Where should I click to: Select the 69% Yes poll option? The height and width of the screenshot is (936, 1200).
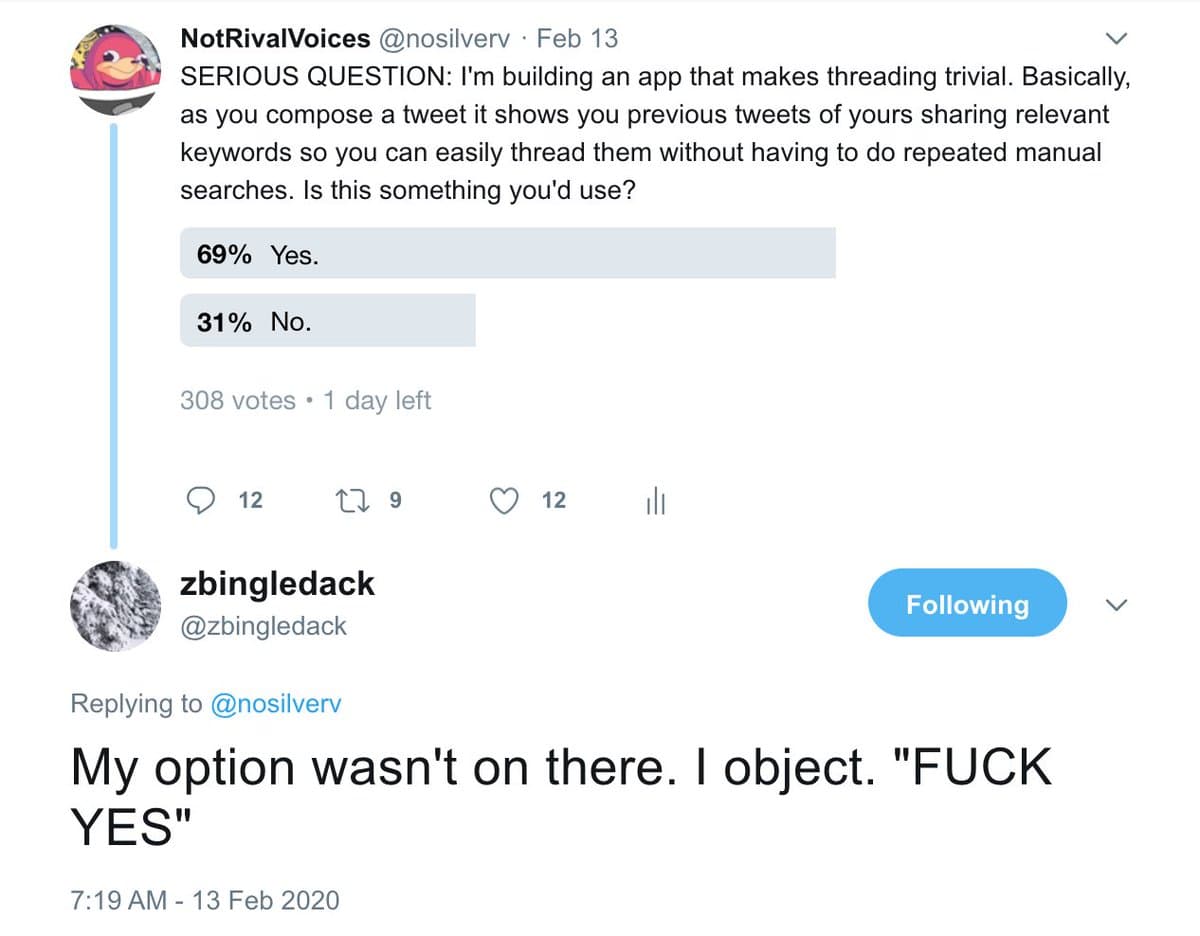pos(507,254)
